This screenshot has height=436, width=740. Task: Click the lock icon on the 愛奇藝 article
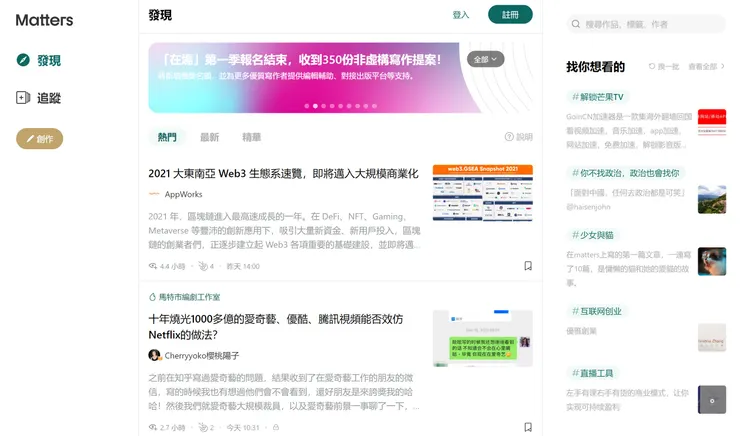coord(276,428)
